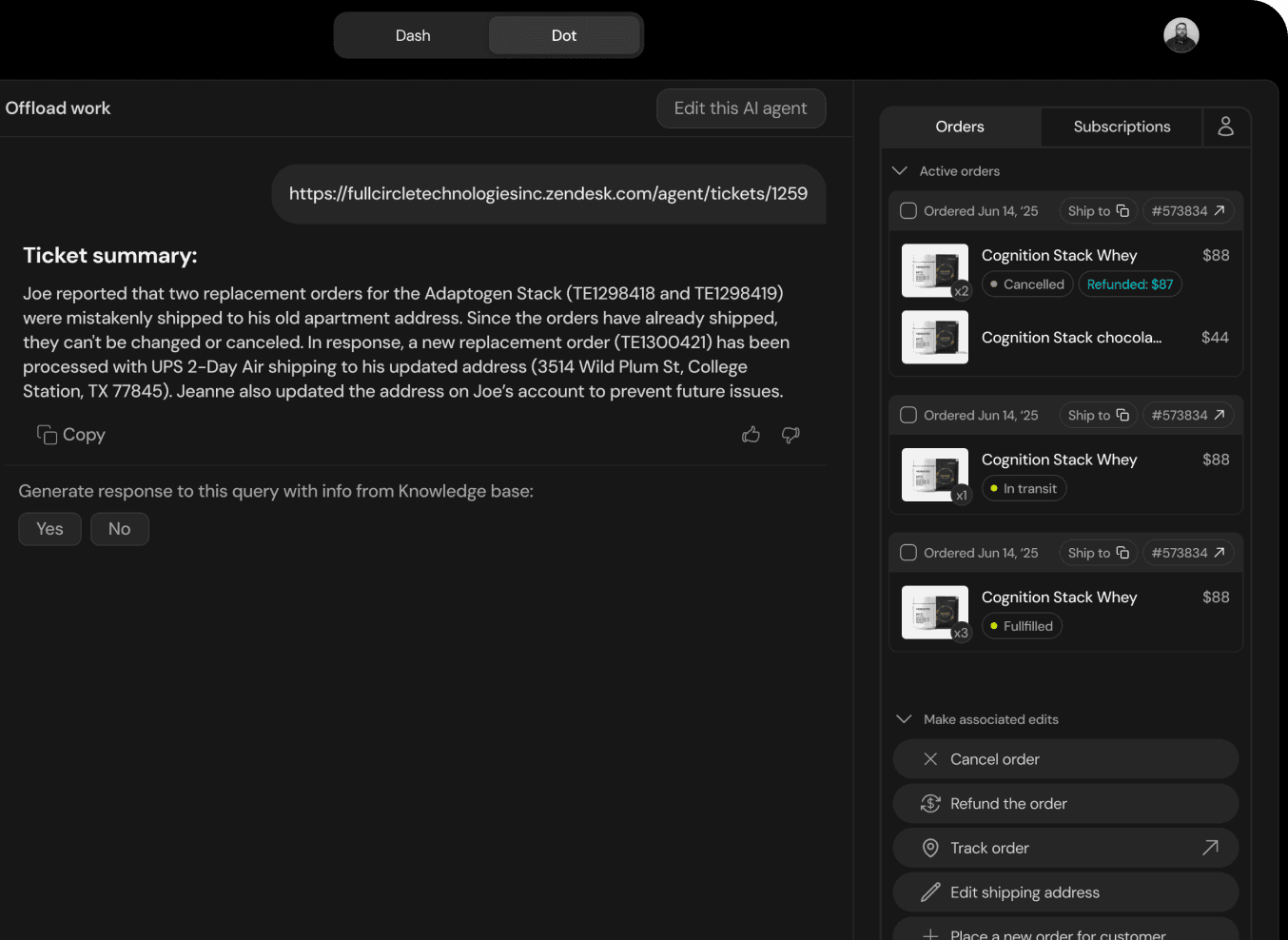Copy Ship to address in Fullfilled order

point(1122,553)
